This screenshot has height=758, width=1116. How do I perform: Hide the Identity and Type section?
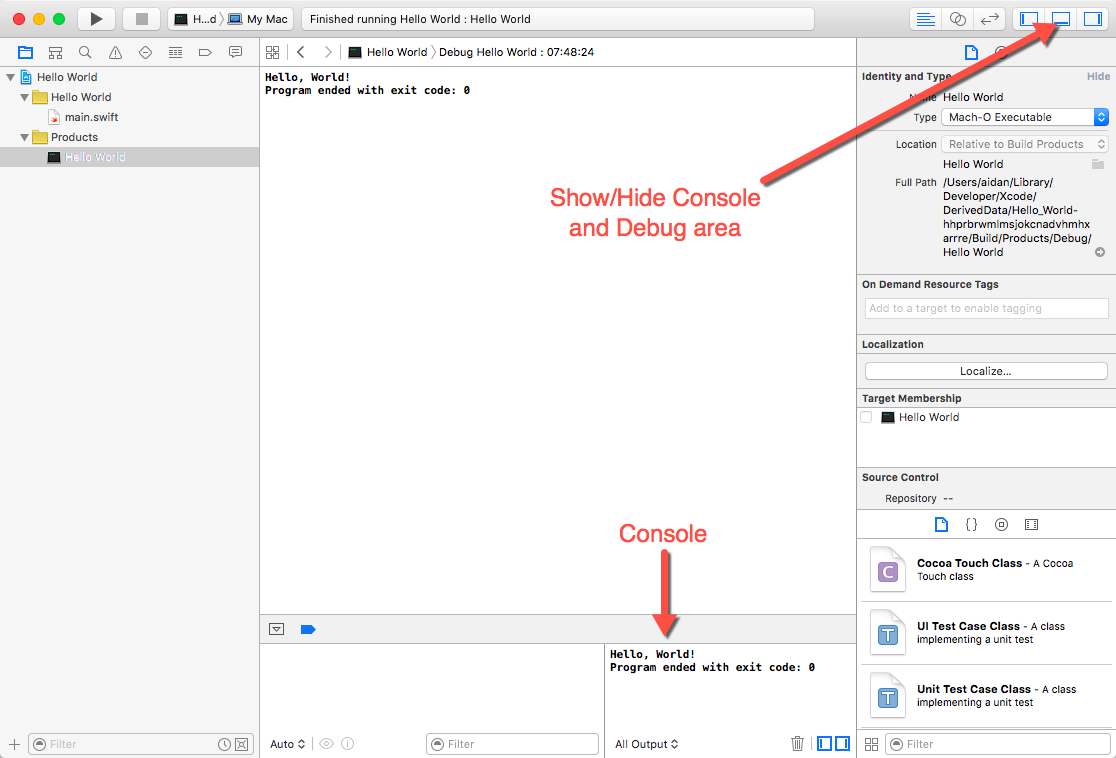pos(1098,76)
